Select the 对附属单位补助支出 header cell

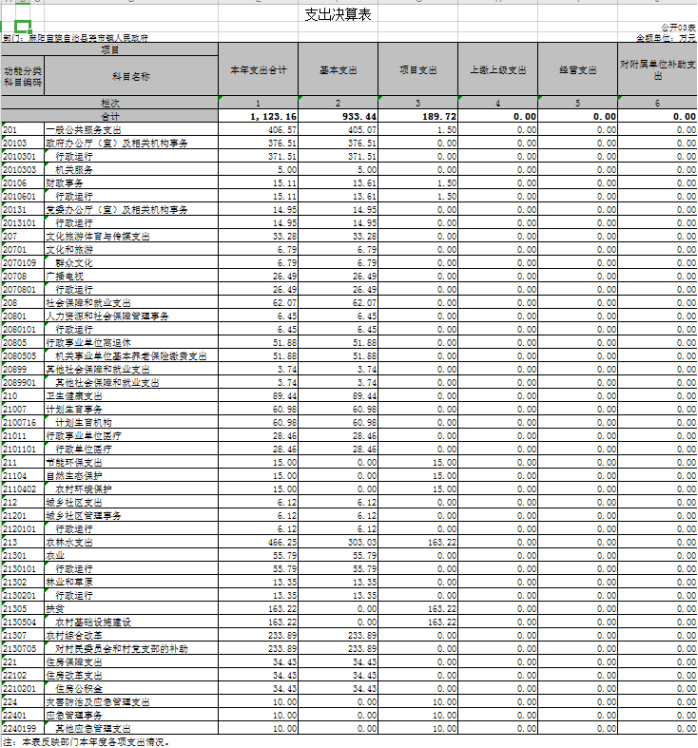657,70
